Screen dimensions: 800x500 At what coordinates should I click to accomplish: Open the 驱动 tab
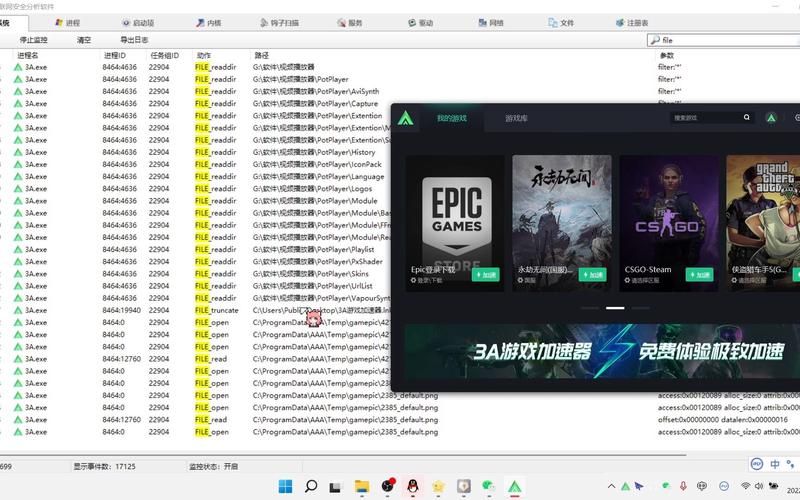420,23
